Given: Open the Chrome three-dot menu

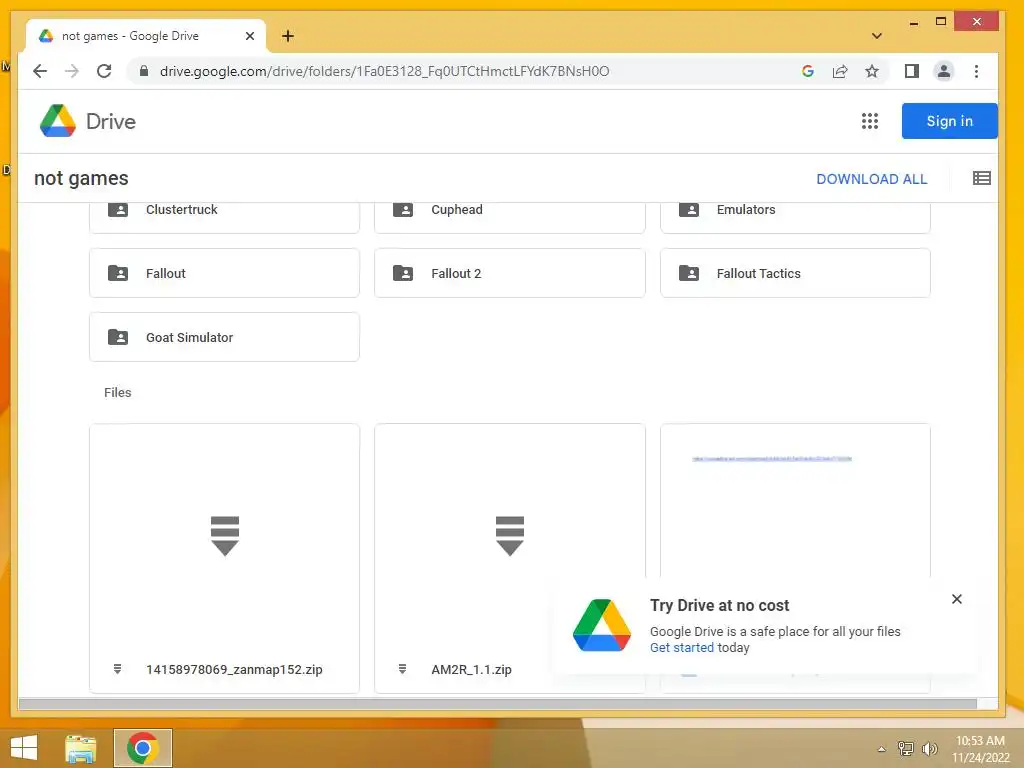Looking at the screenshot, I should pos(976,71).
